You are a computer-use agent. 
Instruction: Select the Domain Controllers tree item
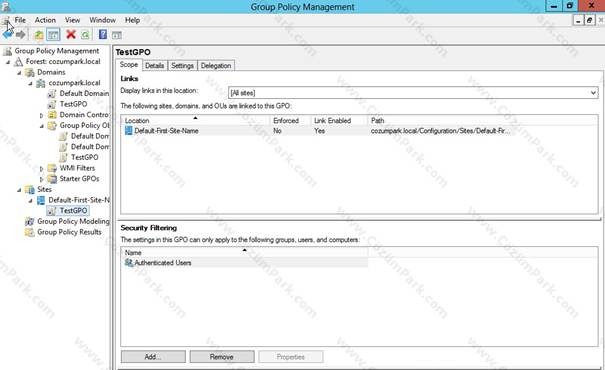coord(84,115)
